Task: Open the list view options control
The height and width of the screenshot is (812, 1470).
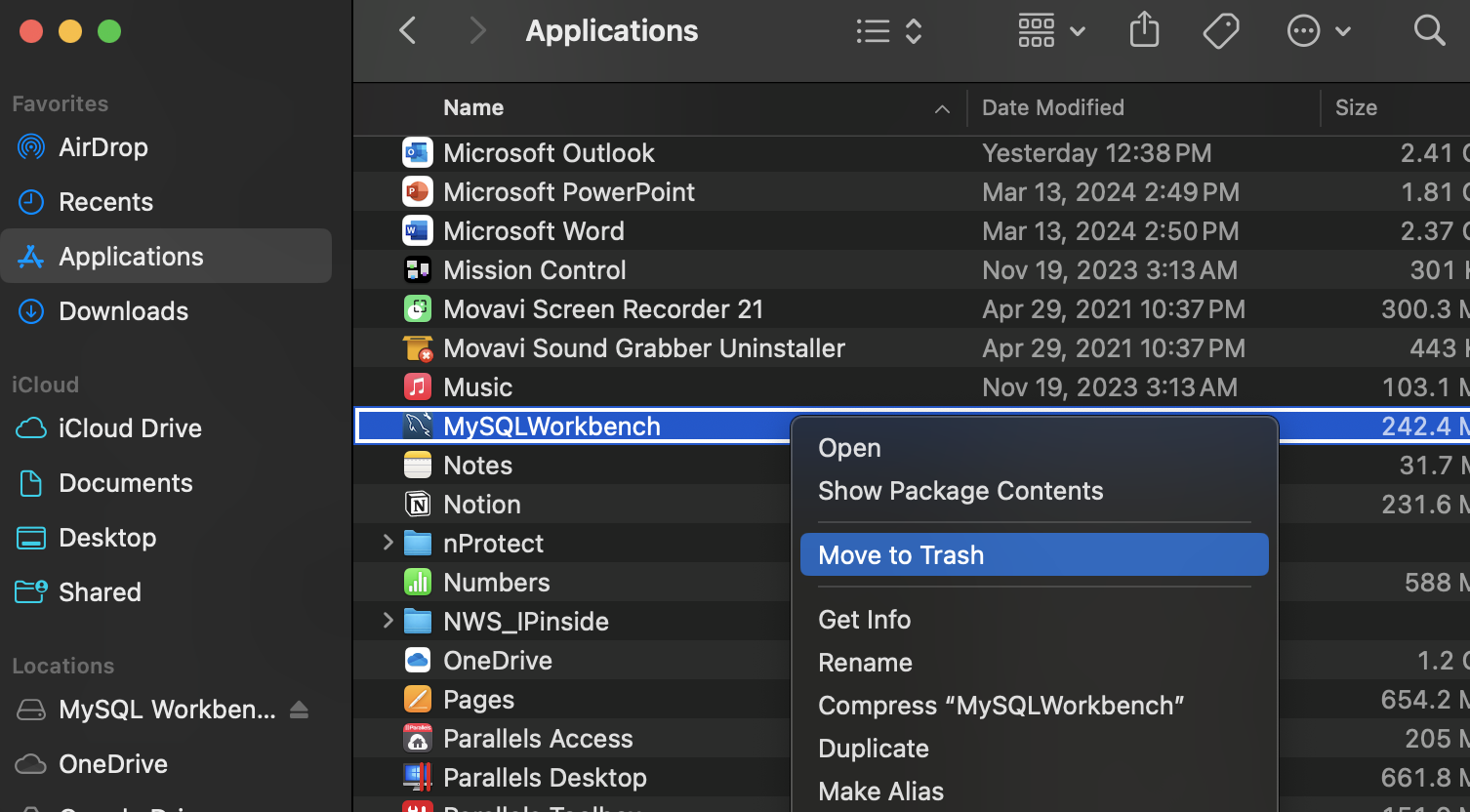Action: [x=889, y=31]
